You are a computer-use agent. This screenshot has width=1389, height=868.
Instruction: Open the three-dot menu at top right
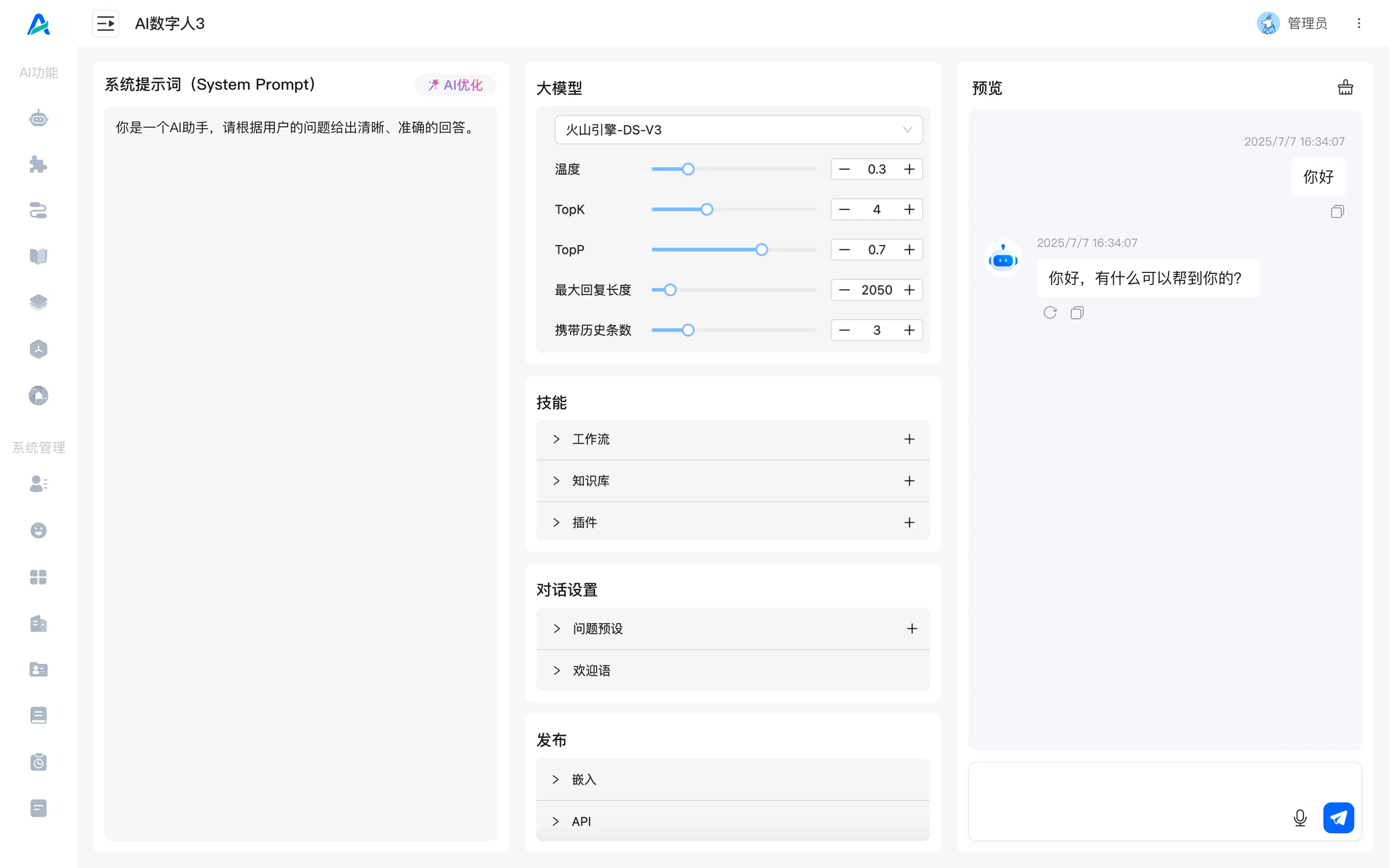[1359, 24]
